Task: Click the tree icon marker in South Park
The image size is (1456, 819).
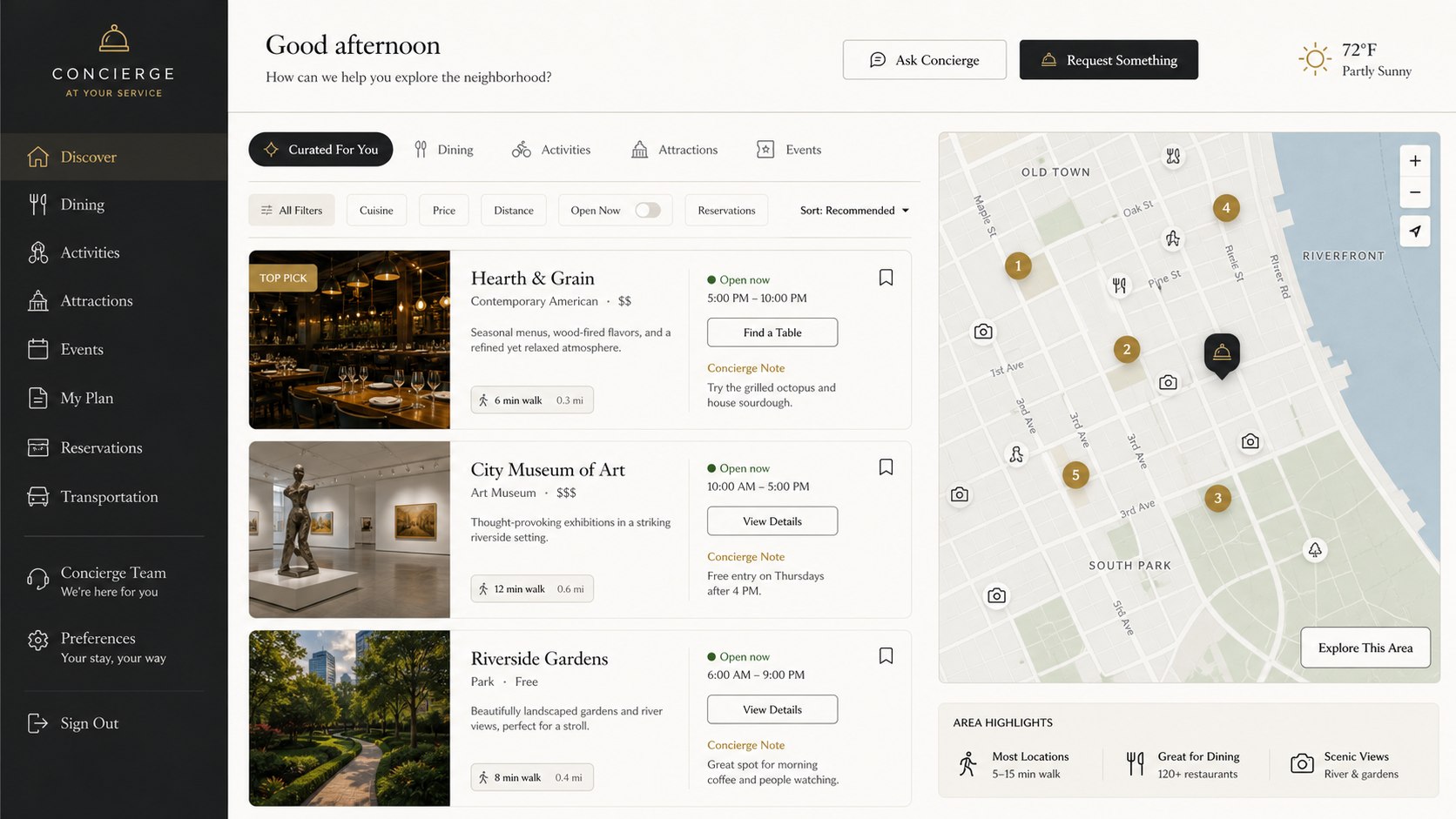Action: tap(1315, 550)
